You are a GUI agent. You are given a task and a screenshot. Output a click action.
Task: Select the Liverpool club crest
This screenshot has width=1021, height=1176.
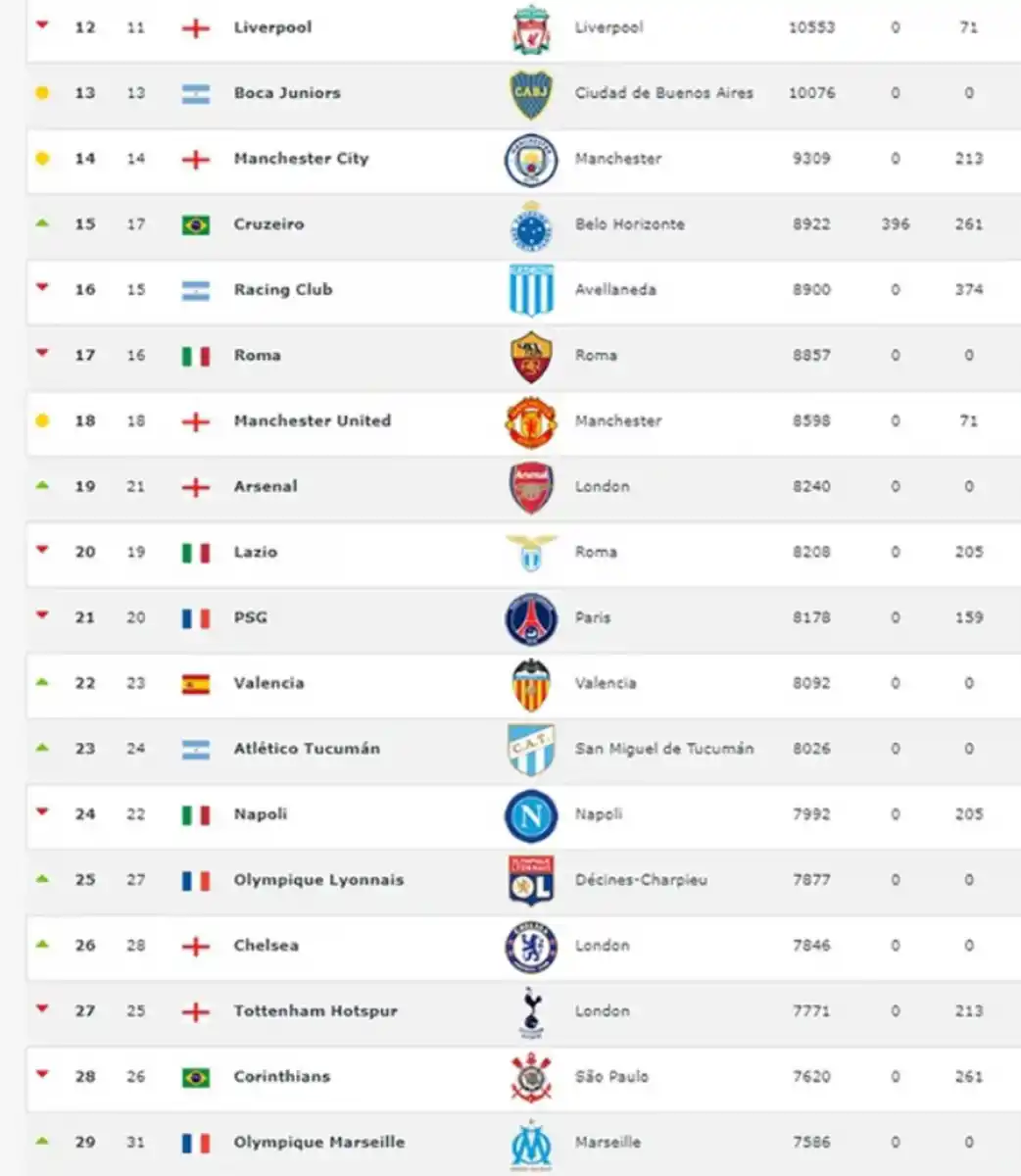point(530,27)
